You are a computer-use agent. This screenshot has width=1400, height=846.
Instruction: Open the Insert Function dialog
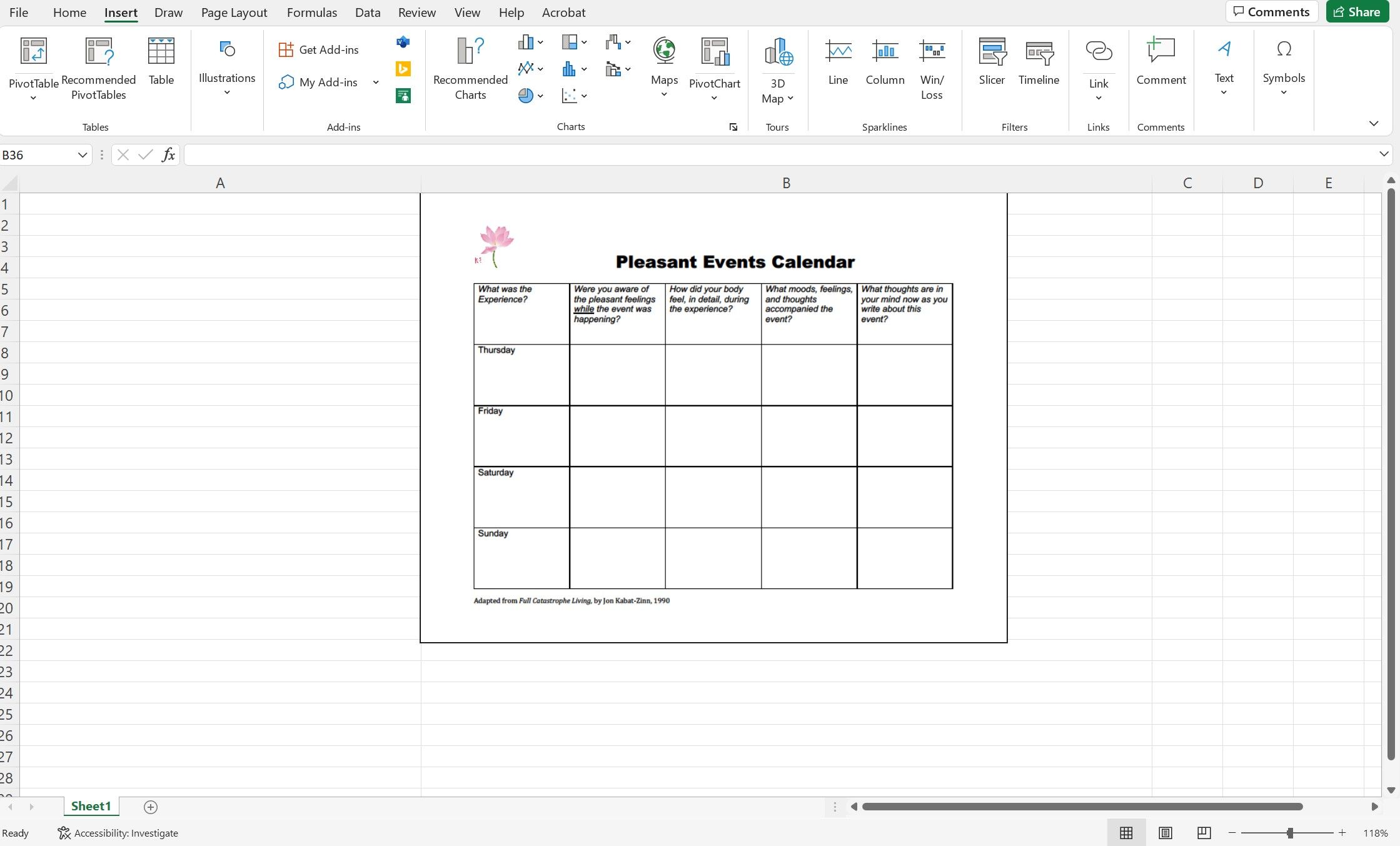click(168, 154)
